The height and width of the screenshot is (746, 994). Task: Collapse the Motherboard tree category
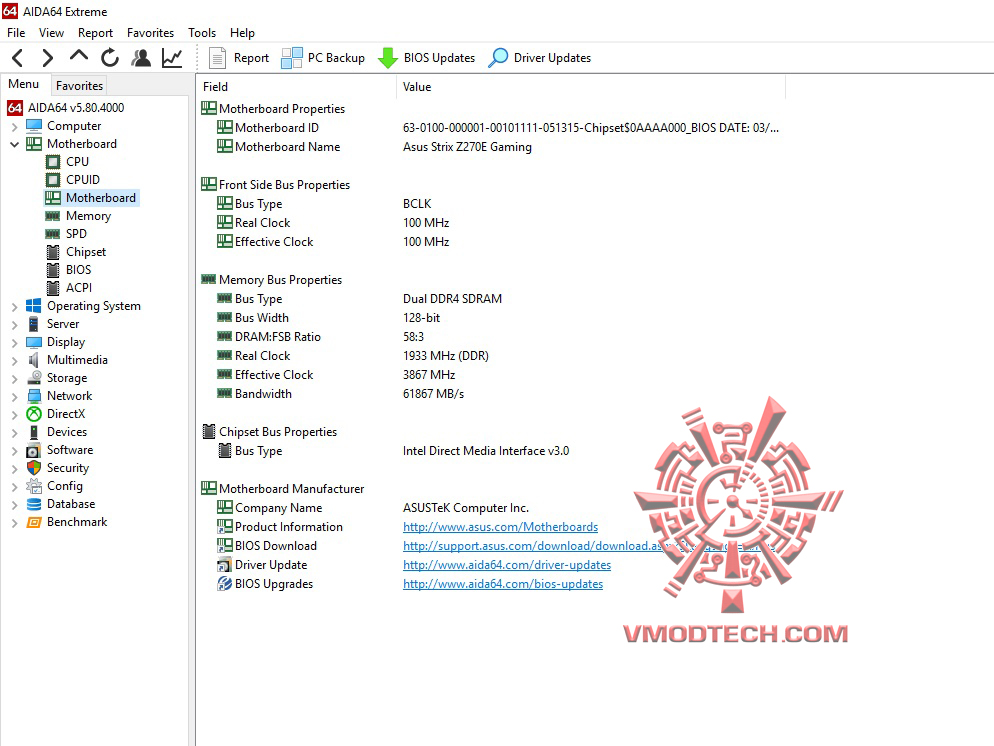coord(15,145)
